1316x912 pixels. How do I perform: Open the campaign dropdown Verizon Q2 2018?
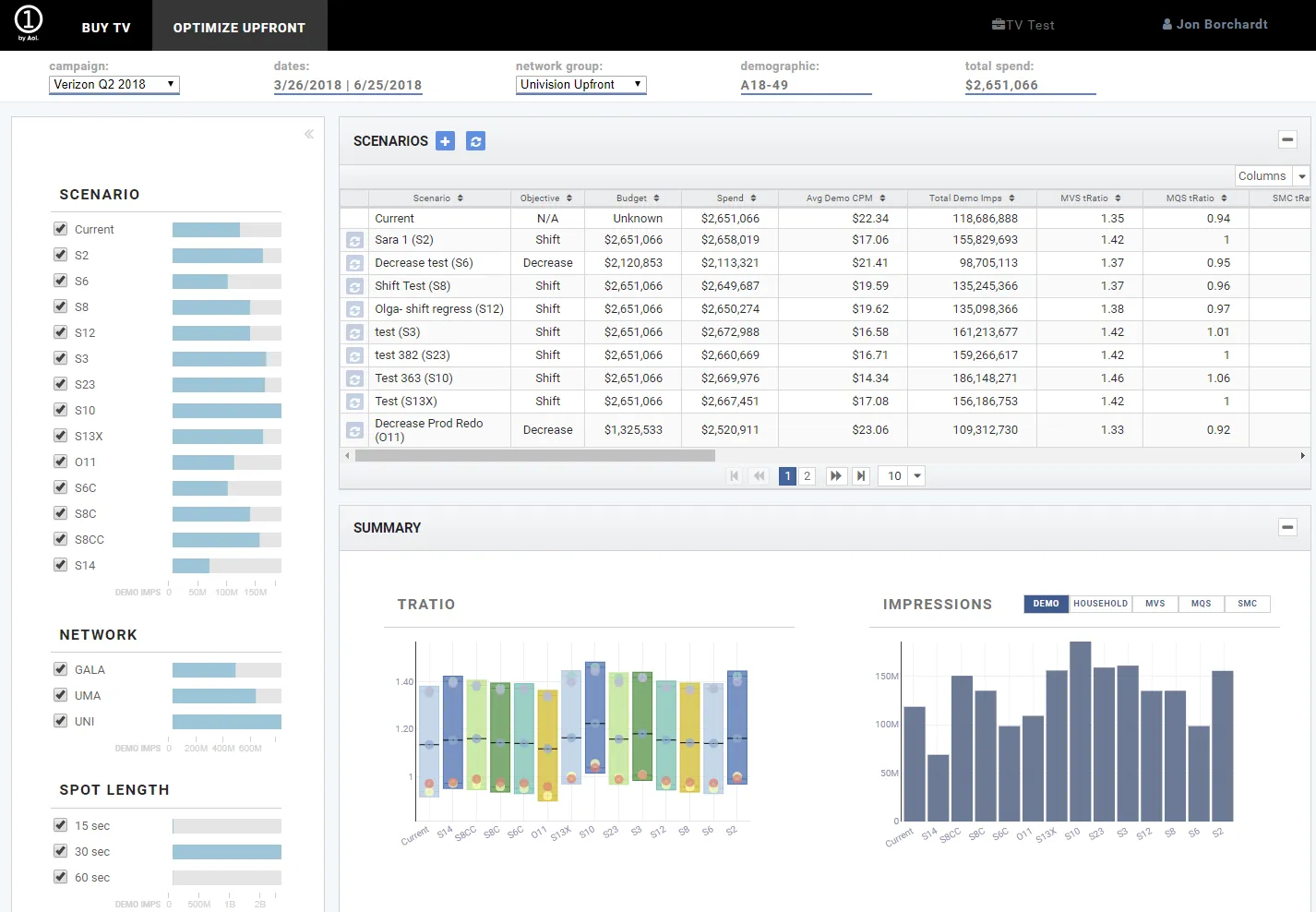click(114, 85)
